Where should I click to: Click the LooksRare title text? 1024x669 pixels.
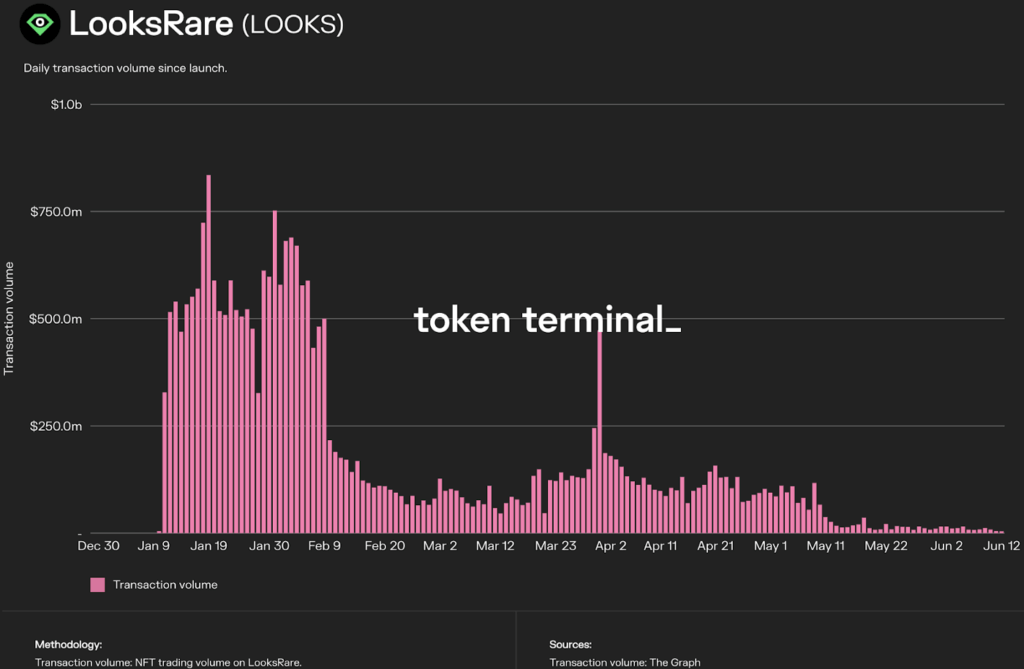151,24
